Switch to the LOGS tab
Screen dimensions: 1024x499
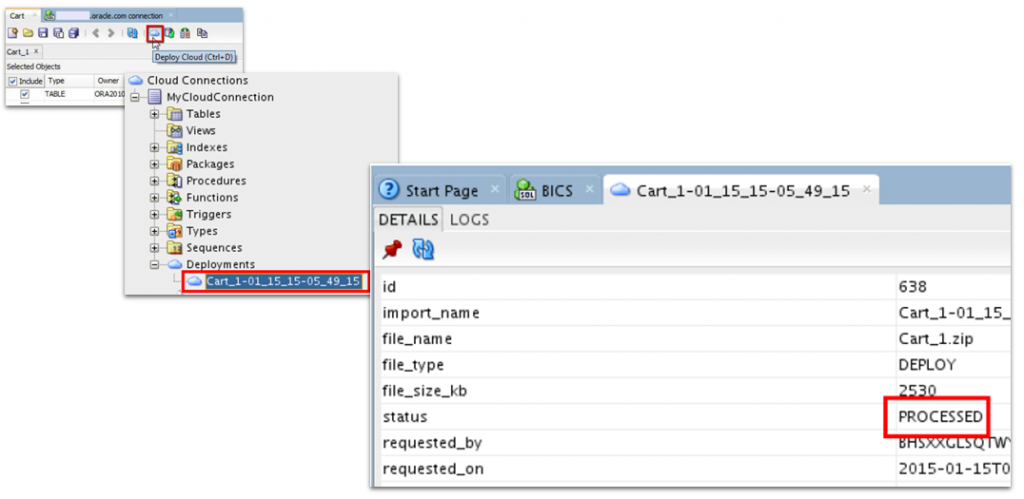(x=469, y=219)
